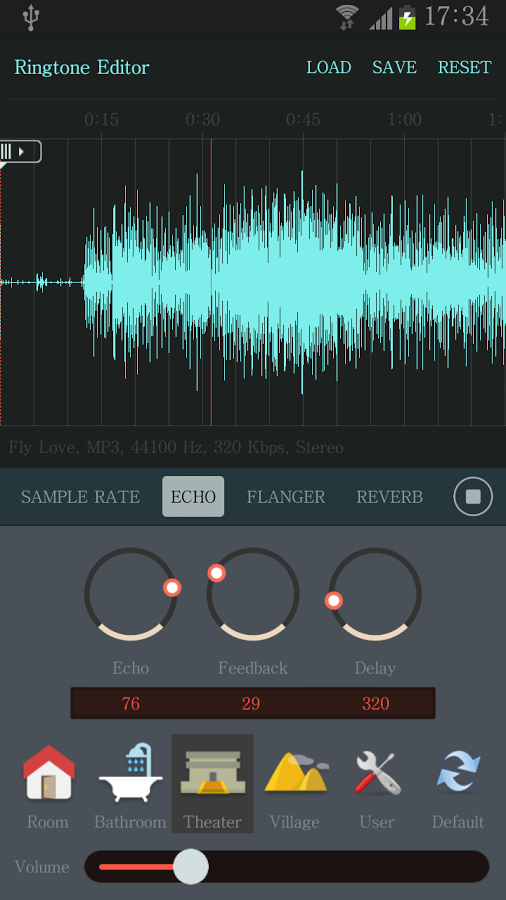Screen dimensions: 506x900
Task: Restore the Default preset icon
Action: click(x=458, y=772)
